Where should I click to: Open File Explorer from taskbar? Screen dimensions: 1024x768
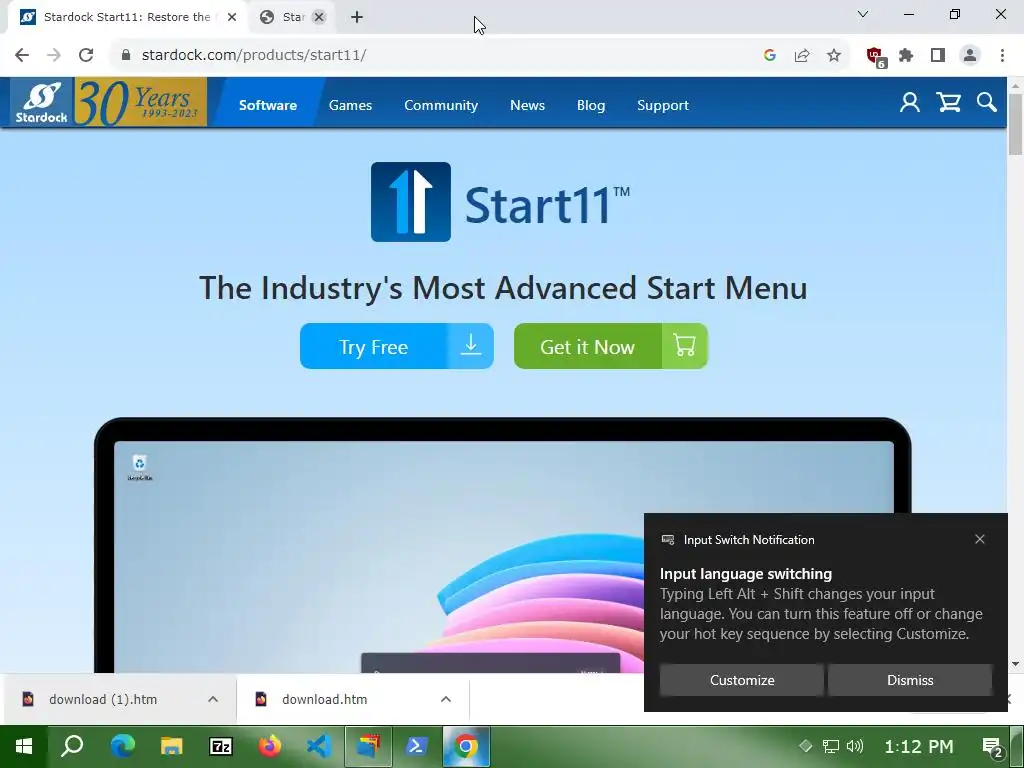point(172,746)
